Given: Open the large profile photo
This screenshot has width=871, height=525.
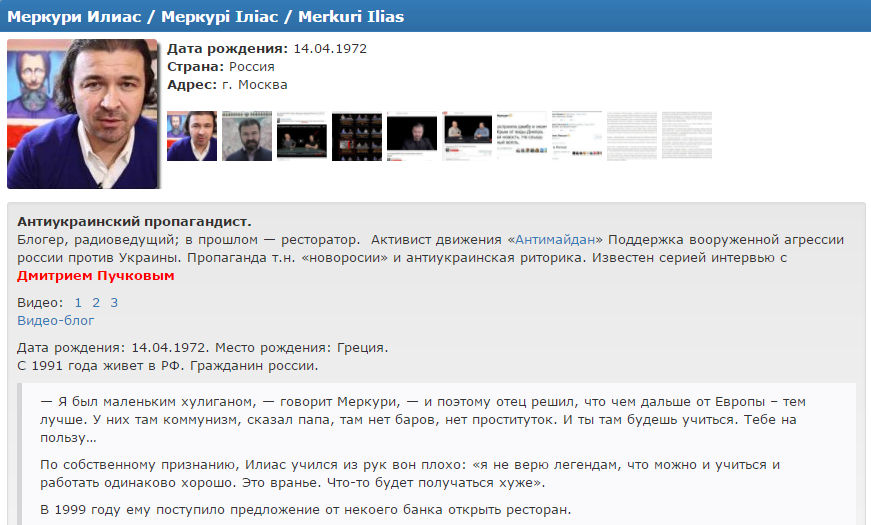Looking at the screenshot, I should pos(83,114).
